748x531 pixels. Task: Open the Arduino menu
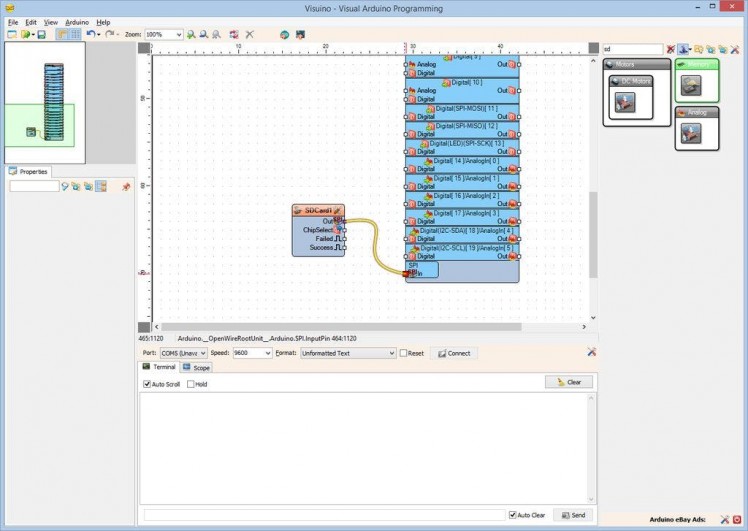[x=77, y=21]
